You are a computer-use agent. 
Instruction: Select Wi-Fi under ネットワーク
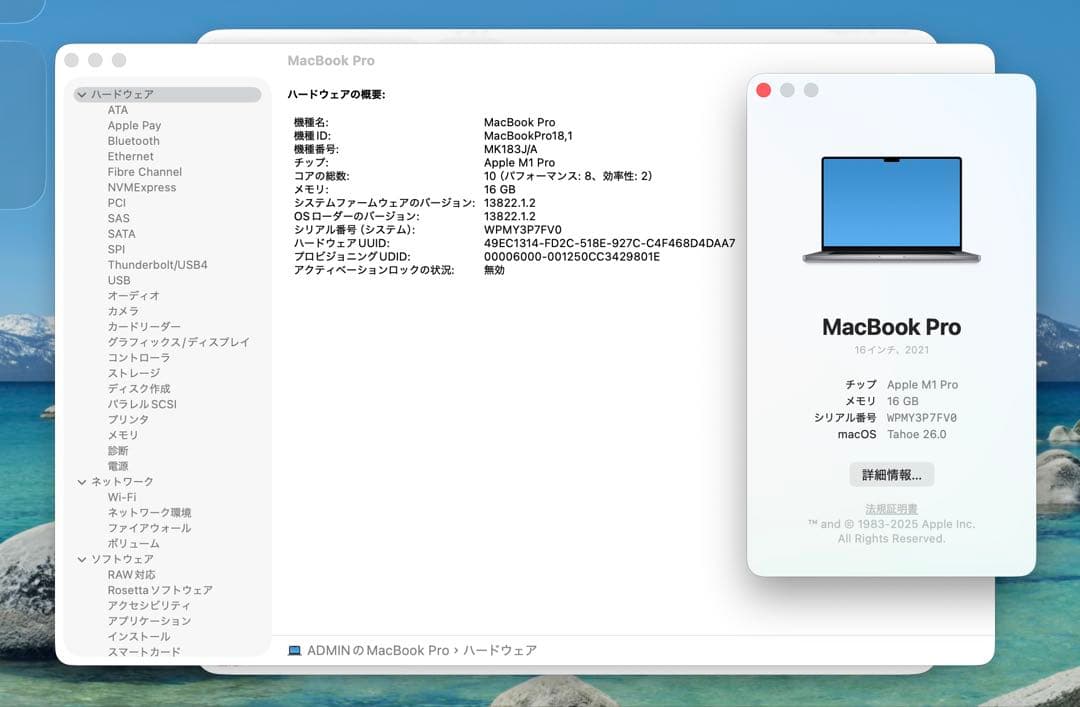(x=122, y=498)
